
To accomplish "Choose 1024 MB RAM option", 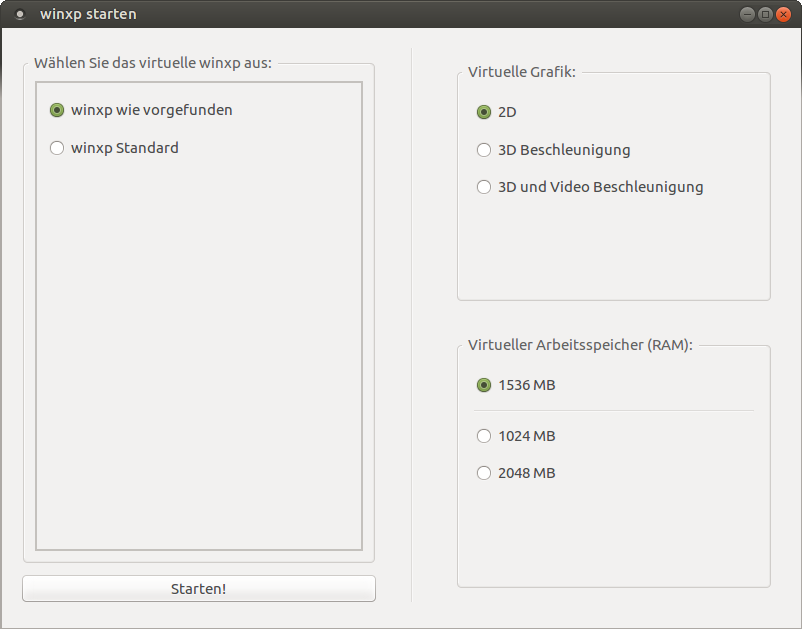I will [x=516, y=436].
